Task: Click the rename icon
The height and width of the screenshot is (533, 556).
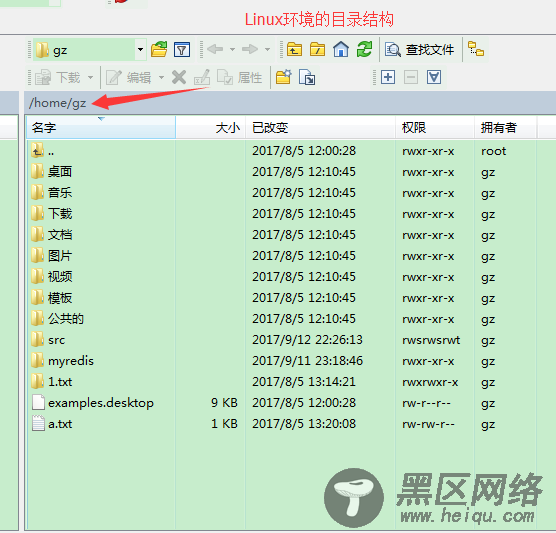Action: tap(202, 77)
